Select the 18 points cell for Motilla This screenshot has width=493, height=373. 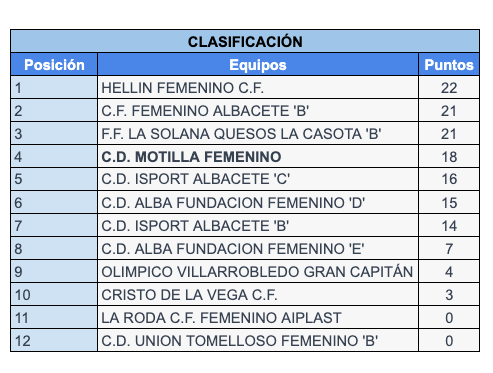click(x=449, y=157)
